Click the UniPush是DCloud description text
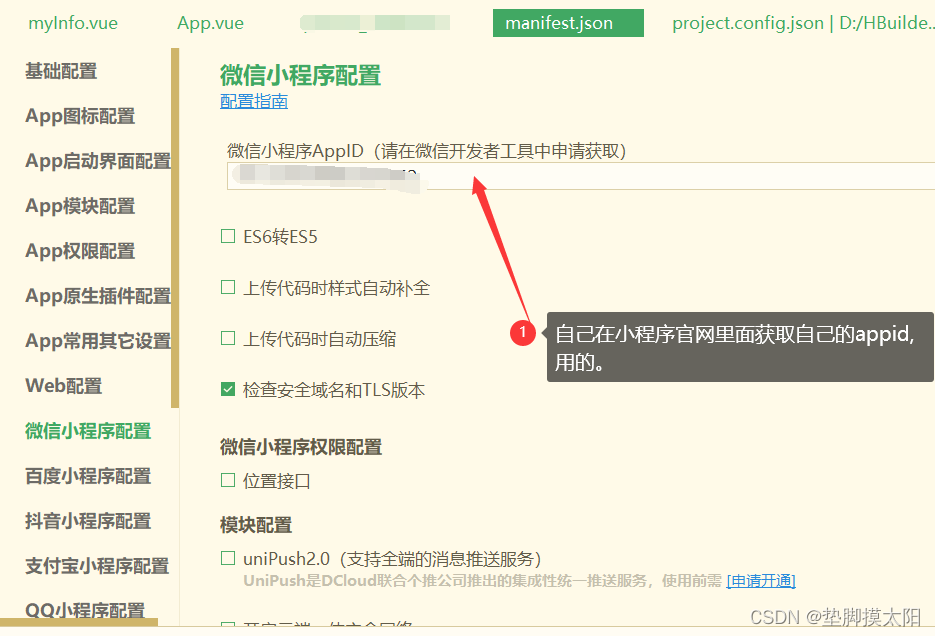 (482, 581)
